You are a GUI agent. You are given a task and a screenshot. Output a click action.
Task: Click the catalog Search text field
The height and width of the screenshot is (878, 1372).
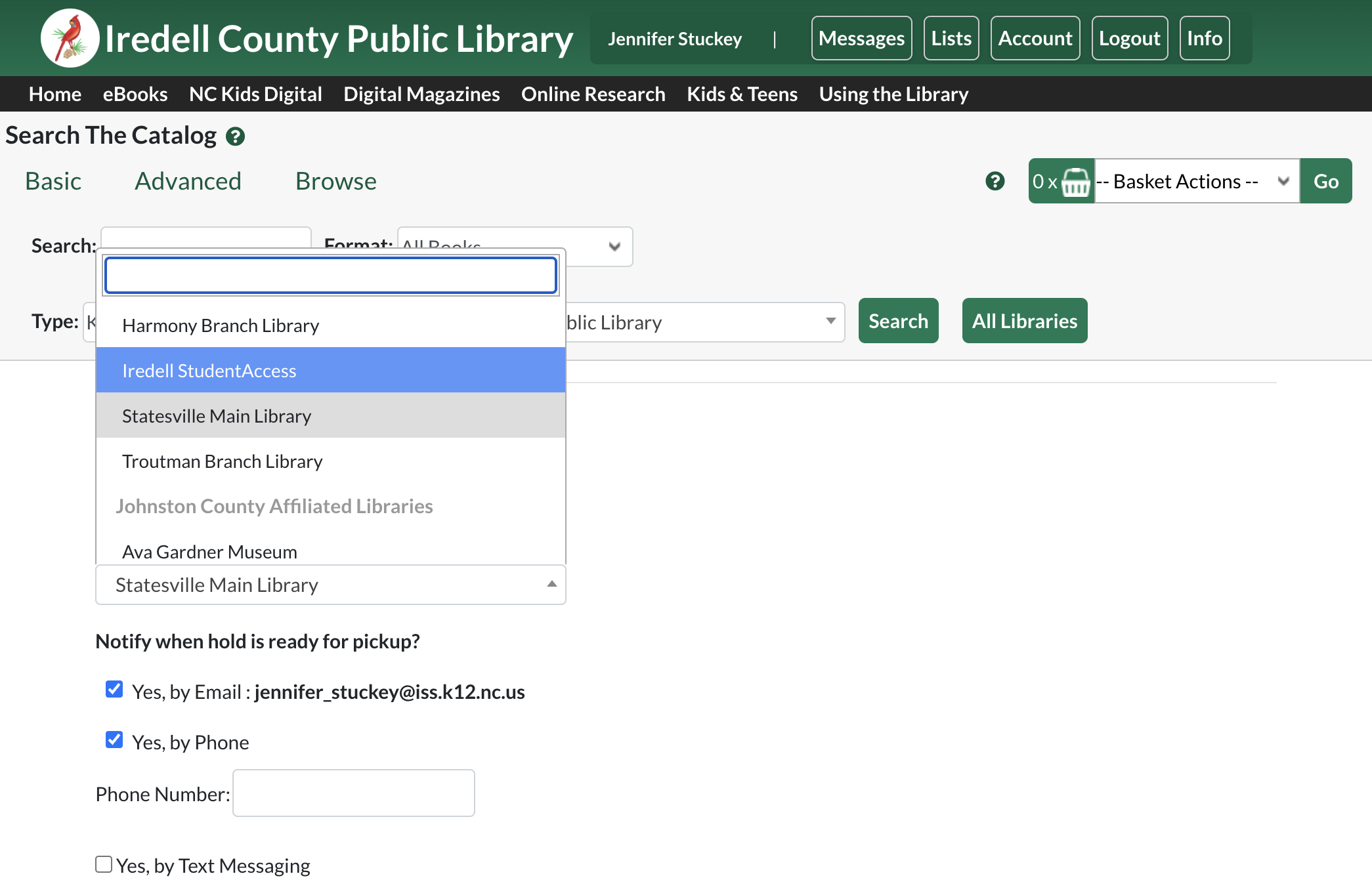tap(206, 238)
